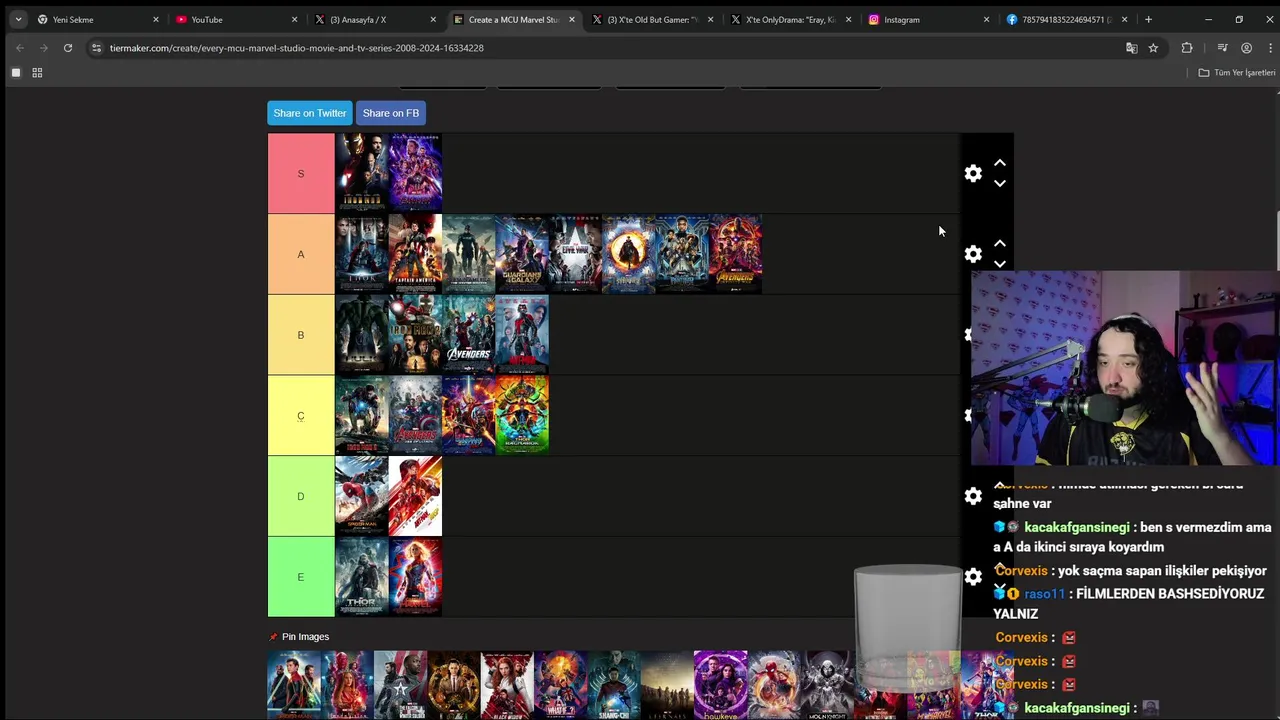Move the A tier row up
The image size is (1280, 720).
(999, 244)
